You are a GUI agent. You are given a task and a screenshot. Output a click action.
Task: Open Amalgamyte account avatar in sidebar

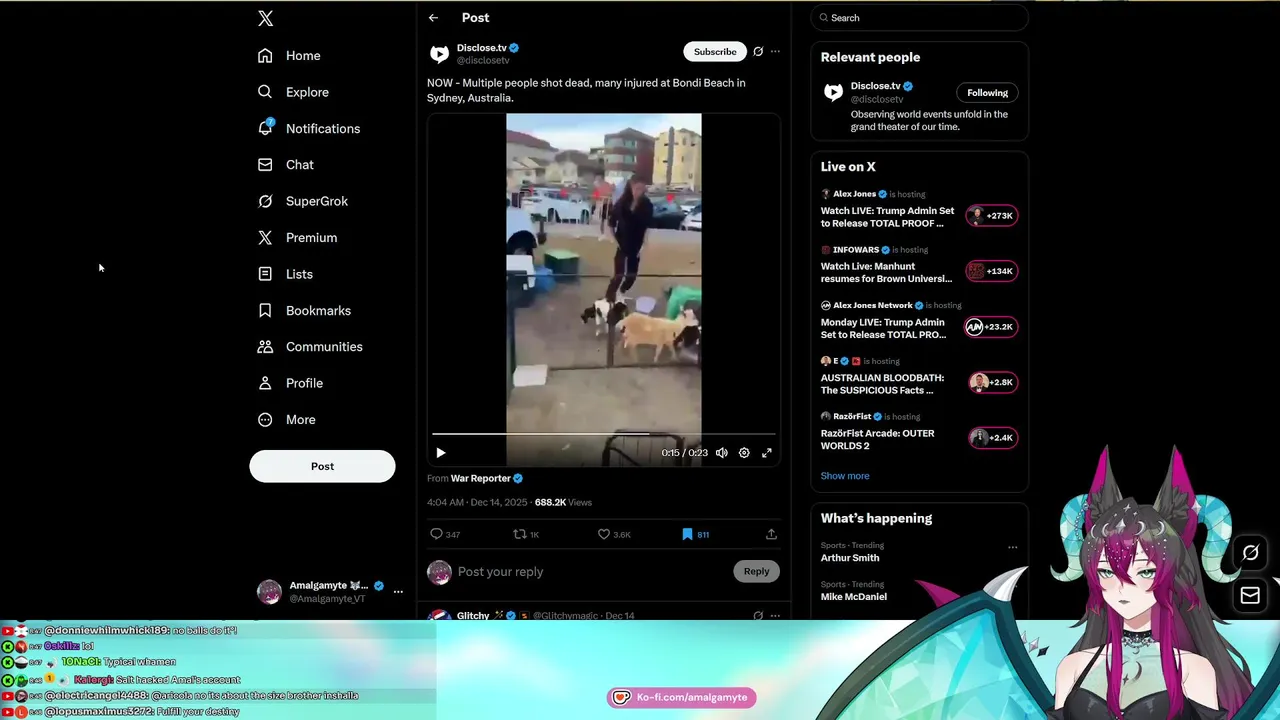[x=269, y=592]
